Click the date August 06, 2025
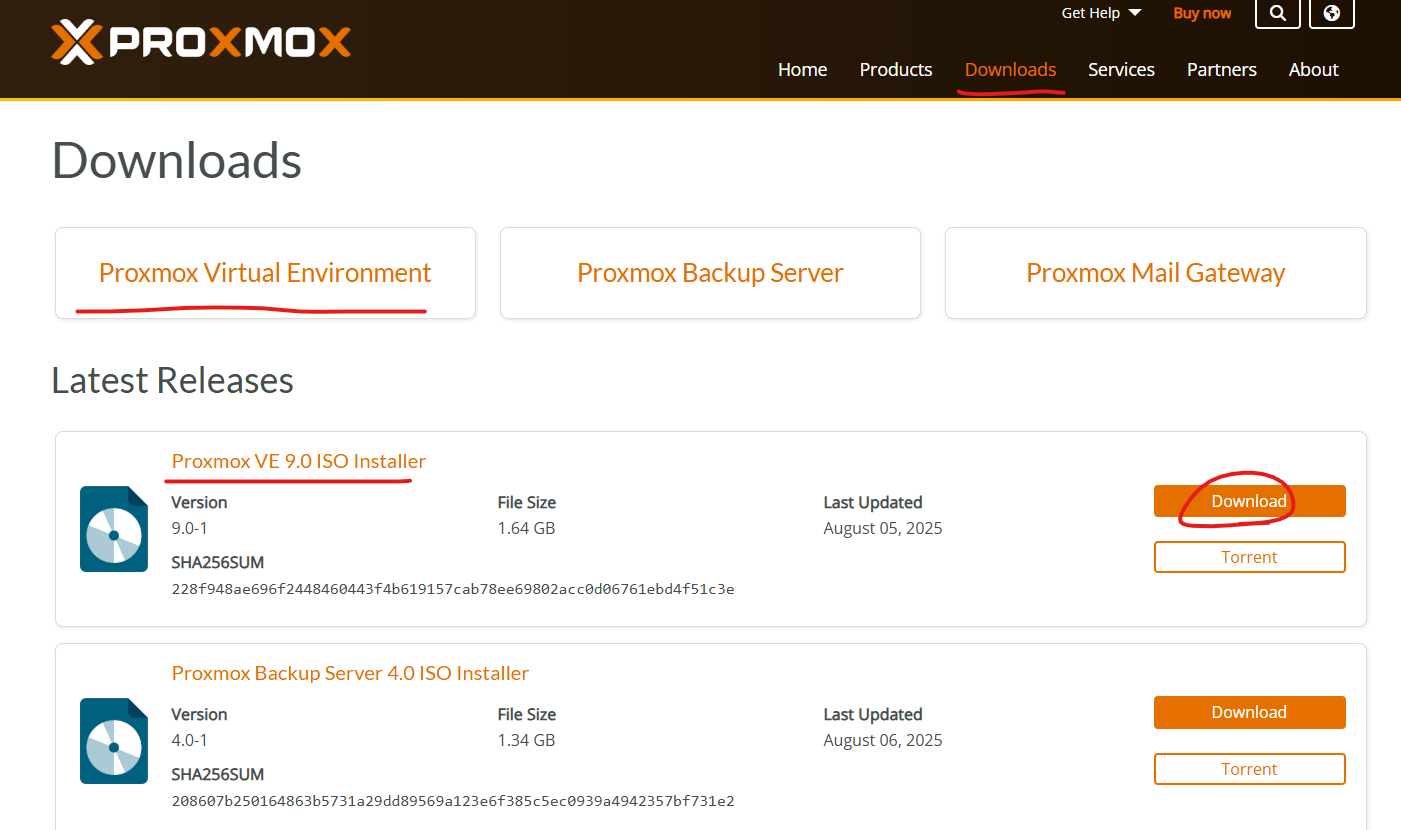The image size is (1401, 830). coord(883,740)
